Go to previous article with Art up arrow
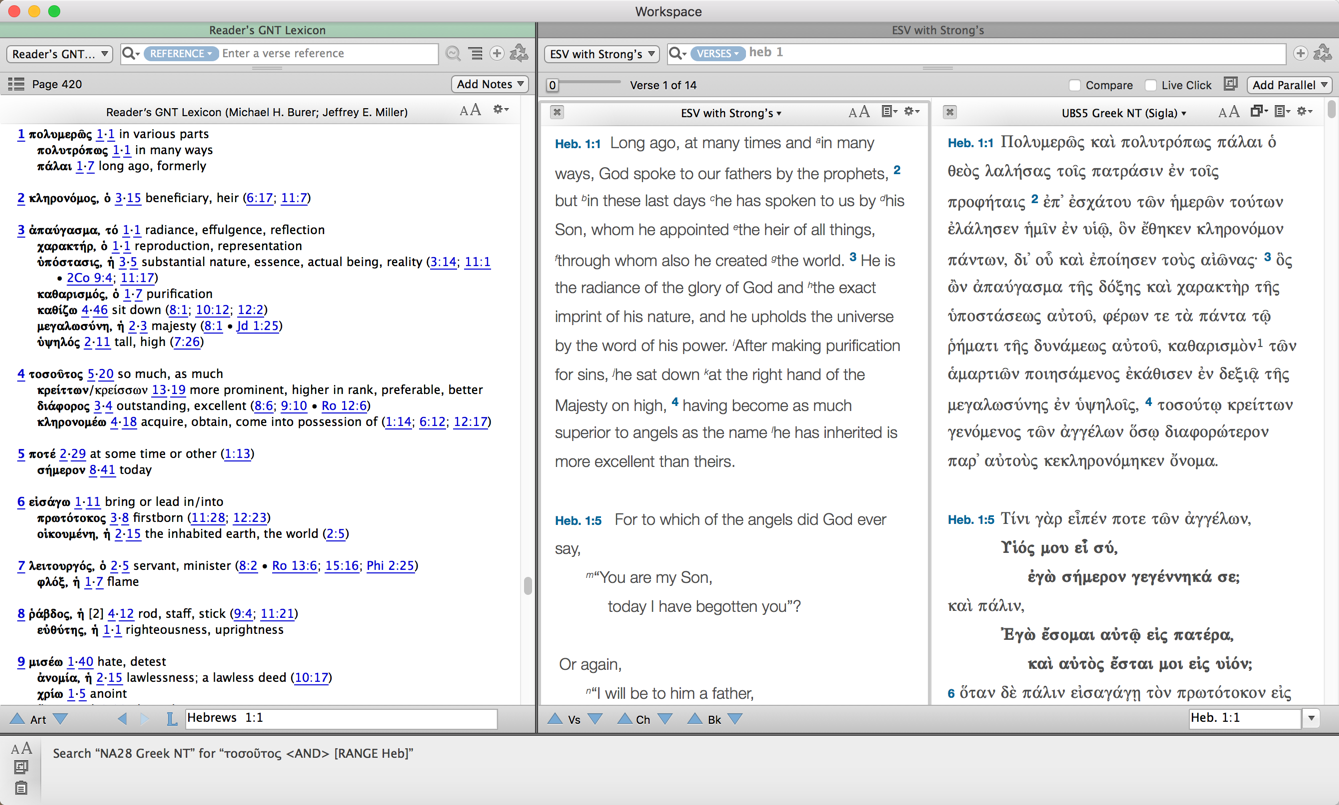 tap(17, 719)
